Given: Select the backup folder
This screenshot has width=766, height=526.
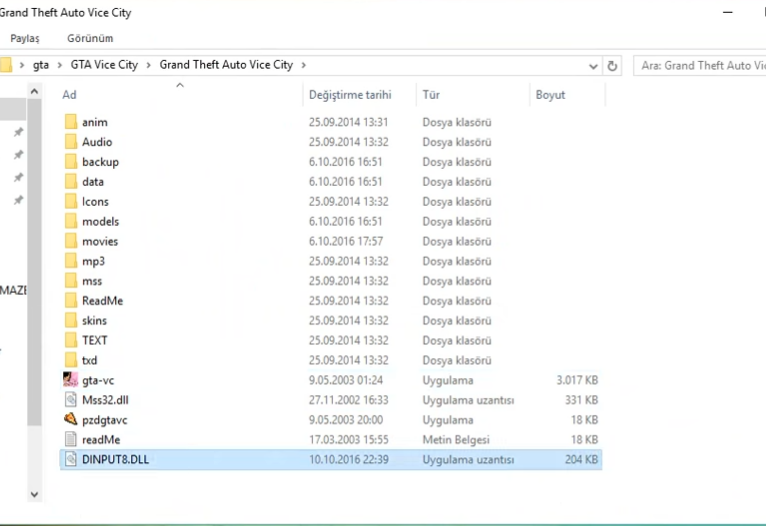Looking at the screenshot, I should click(x=100, y=162).
